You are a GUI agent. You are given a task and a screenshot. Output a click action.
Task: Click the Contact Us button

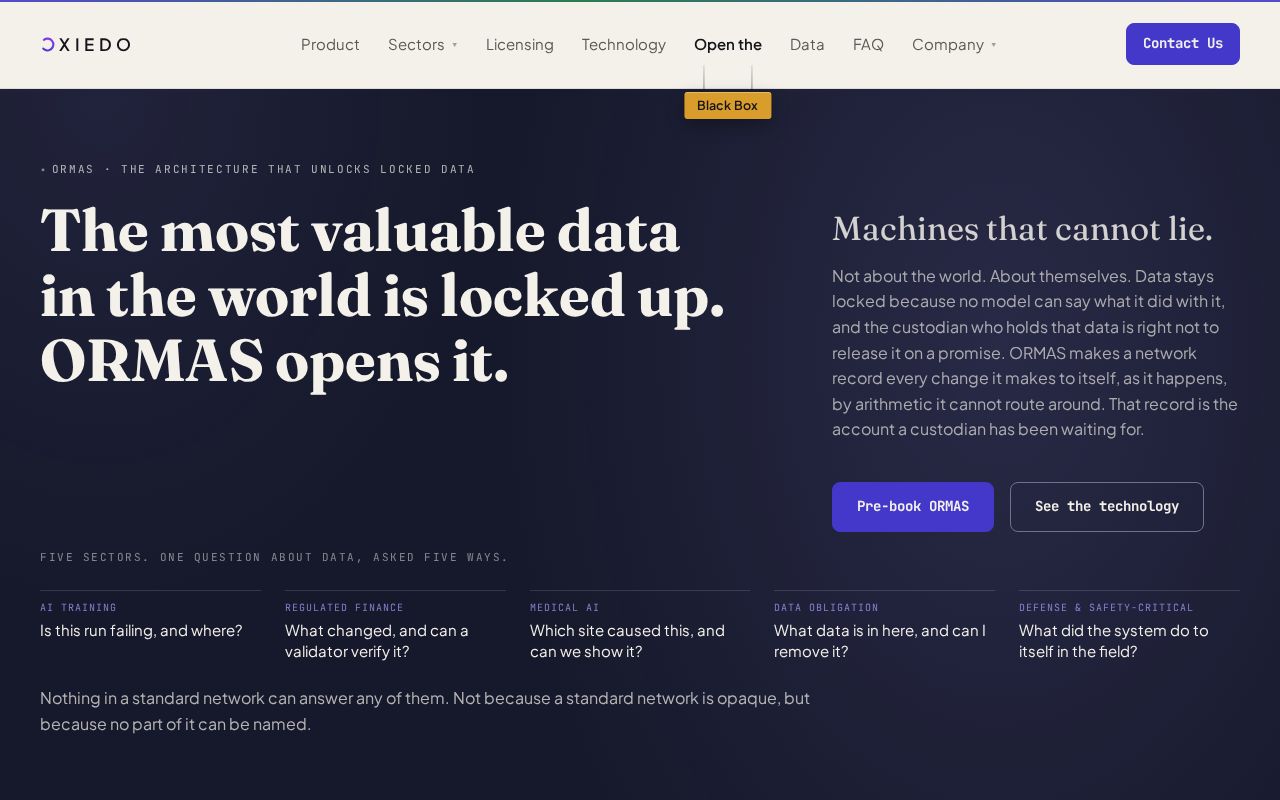1183,44
